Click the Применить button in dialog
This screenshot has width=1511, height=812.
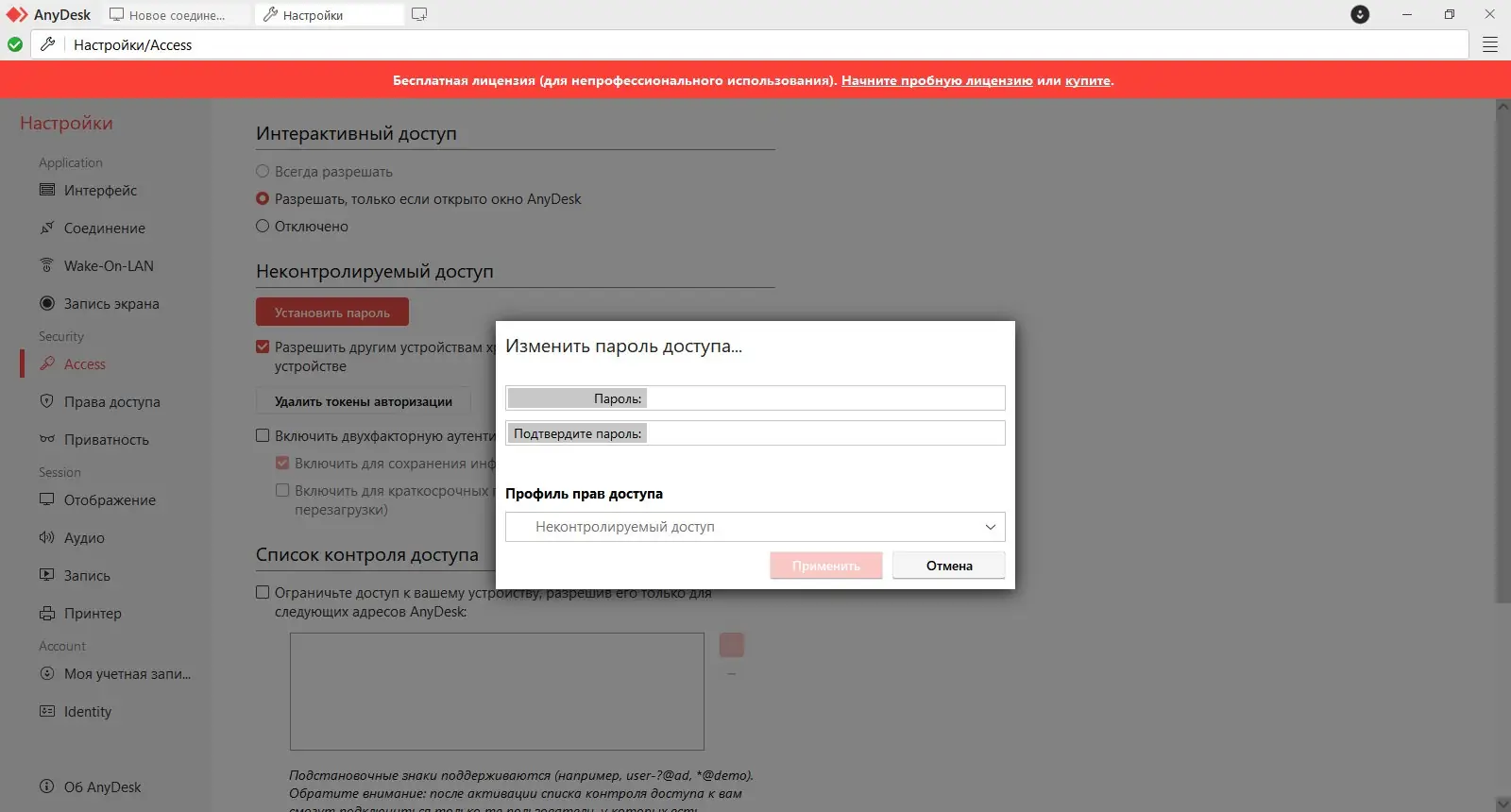click(x=826, y=566)
